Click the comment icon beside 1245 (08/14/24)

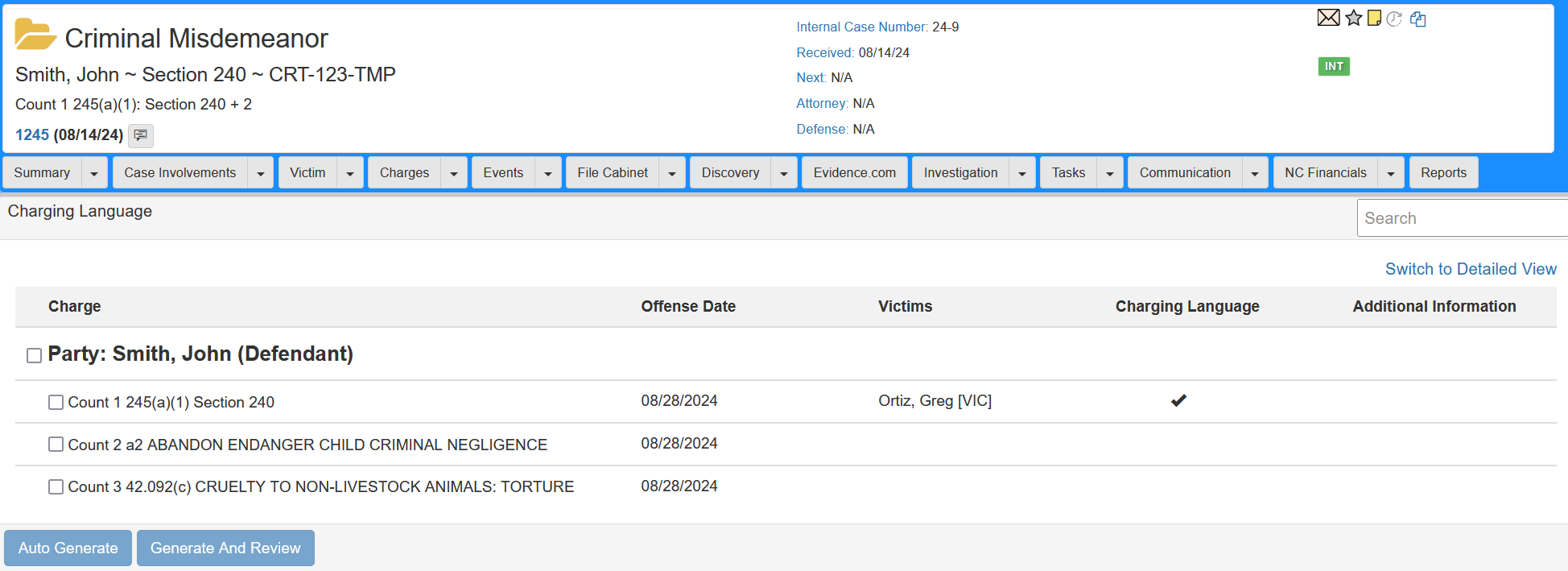141,135
